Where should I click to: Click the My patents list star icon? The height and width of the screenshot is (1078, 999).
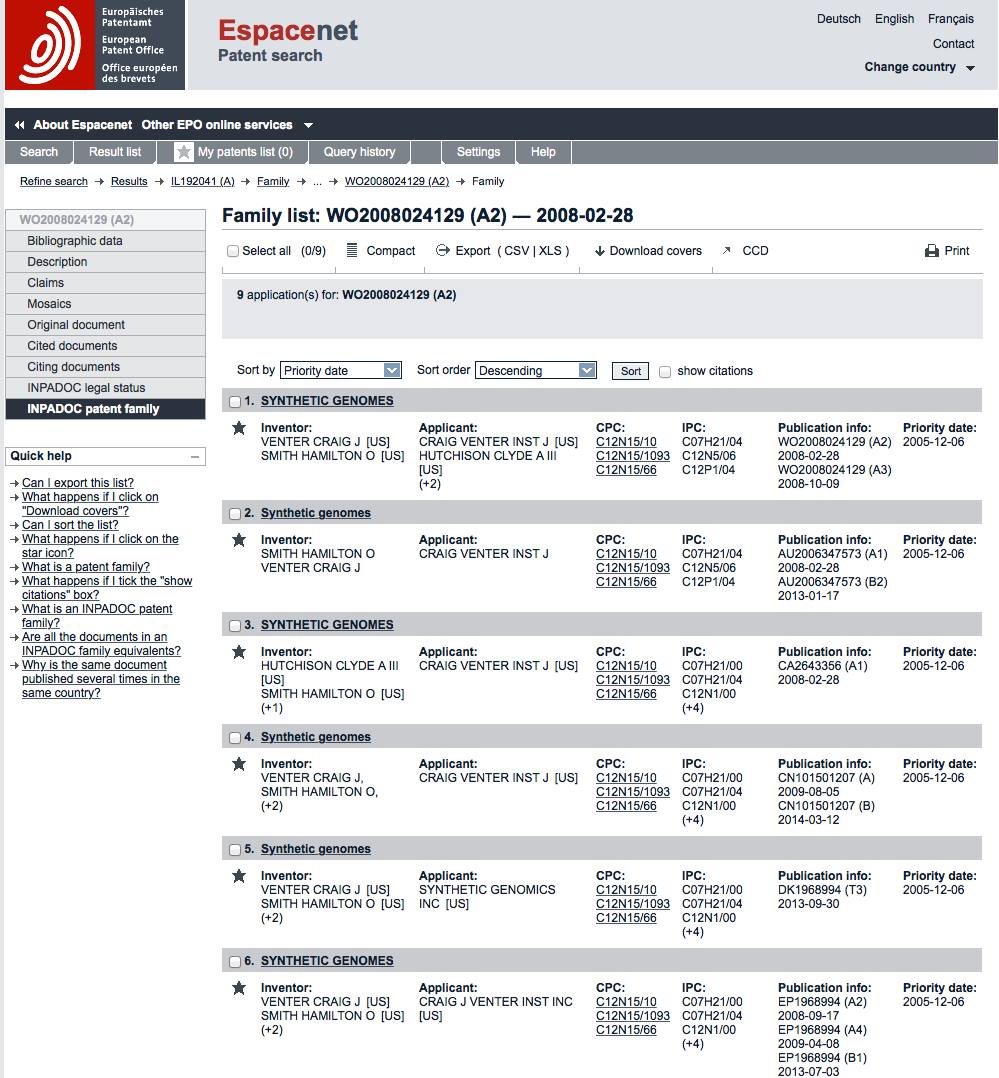[184, 152]
